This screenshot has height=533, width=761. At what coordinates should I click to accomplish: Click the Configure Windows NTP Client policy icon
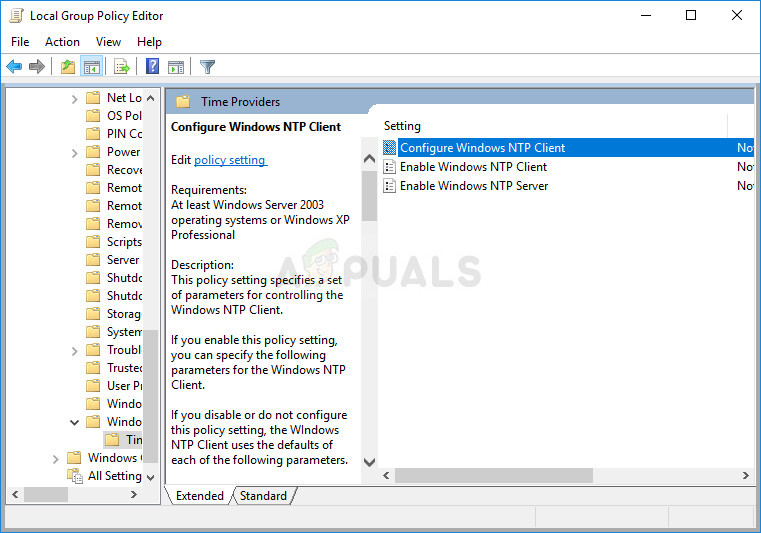coord(389,148)
